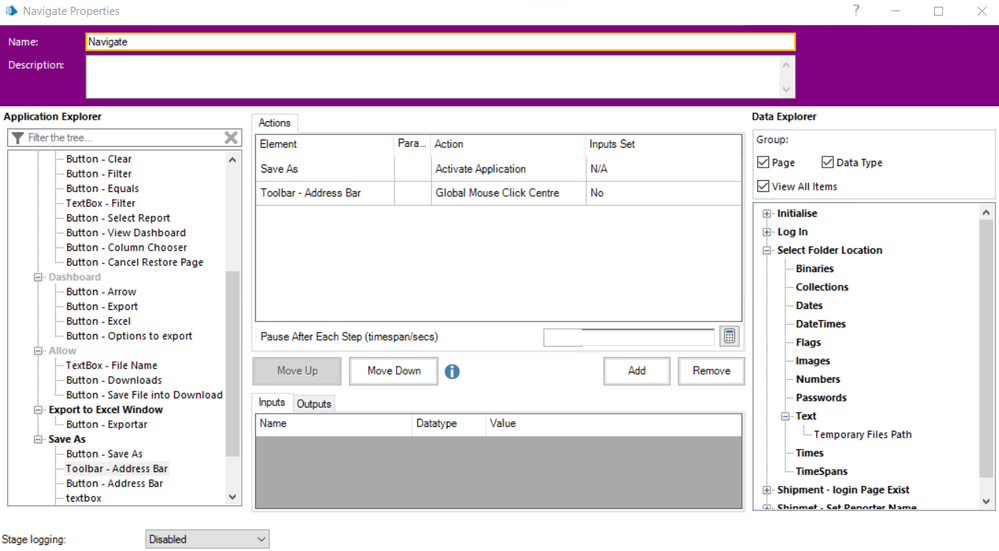Screen dimensions: 999x551
Task: Click the filter funnel icon in Application Explorer
Action: [17, 138]
